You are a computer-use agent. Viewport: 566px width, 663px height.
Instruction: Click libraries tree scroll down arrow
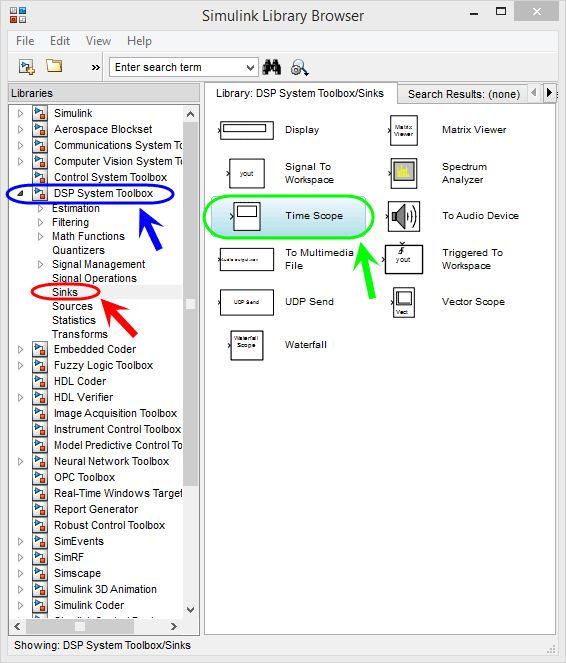(191, 609)
